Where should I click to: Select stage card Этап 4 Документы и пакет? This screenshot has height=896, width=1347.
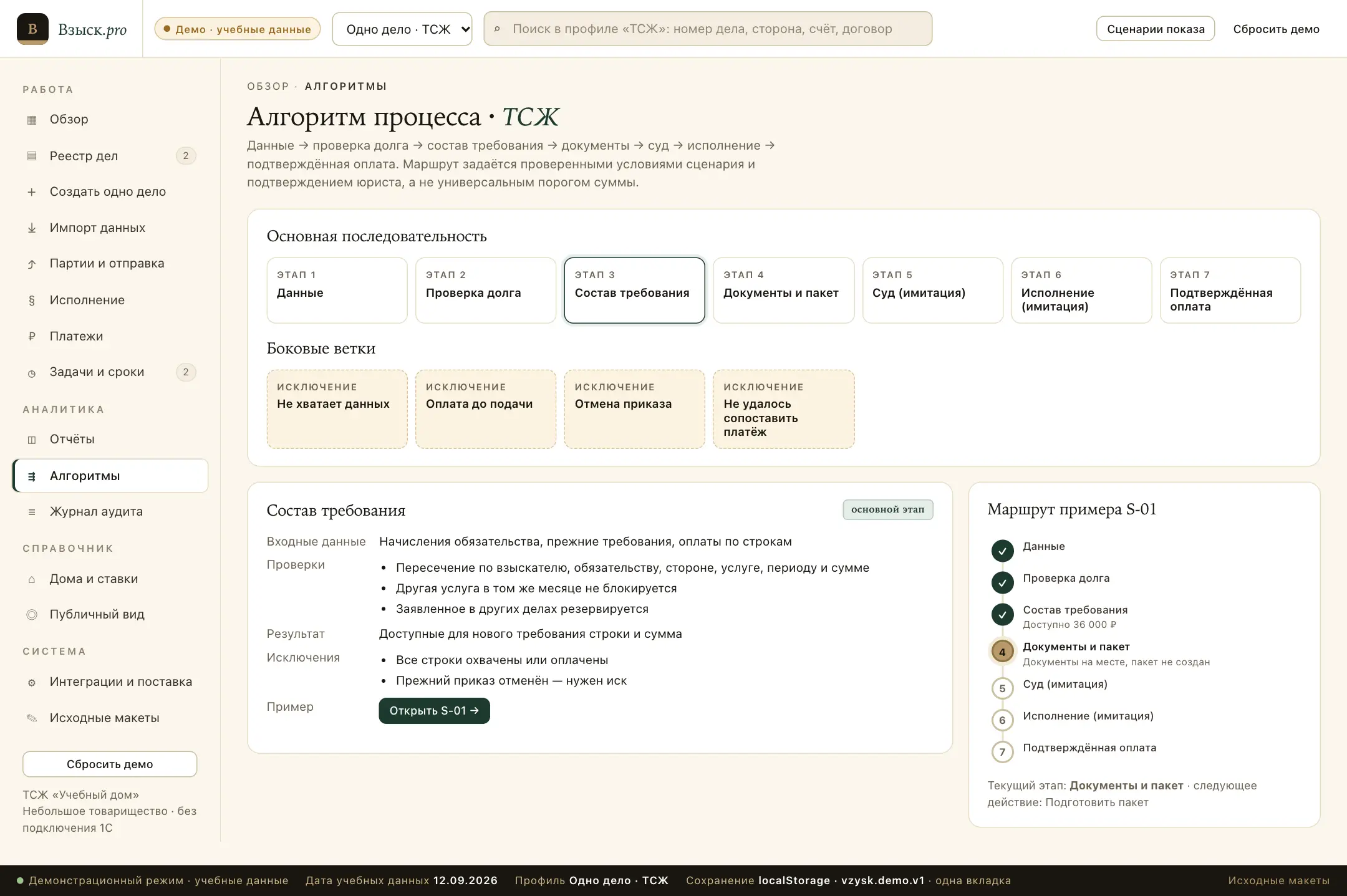[x=783, y=291]
